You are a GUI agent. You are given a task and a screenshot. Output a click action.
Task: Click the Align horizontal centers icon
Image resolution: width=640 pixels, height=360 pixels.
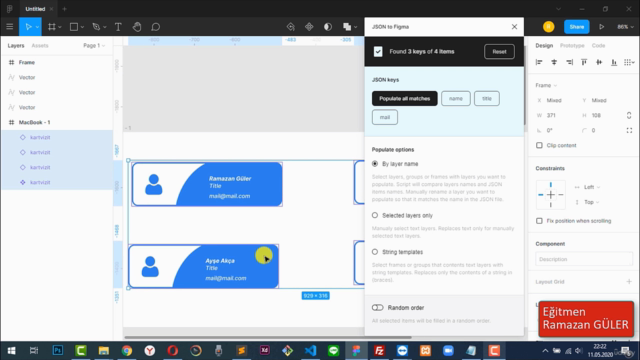(554, 62)
